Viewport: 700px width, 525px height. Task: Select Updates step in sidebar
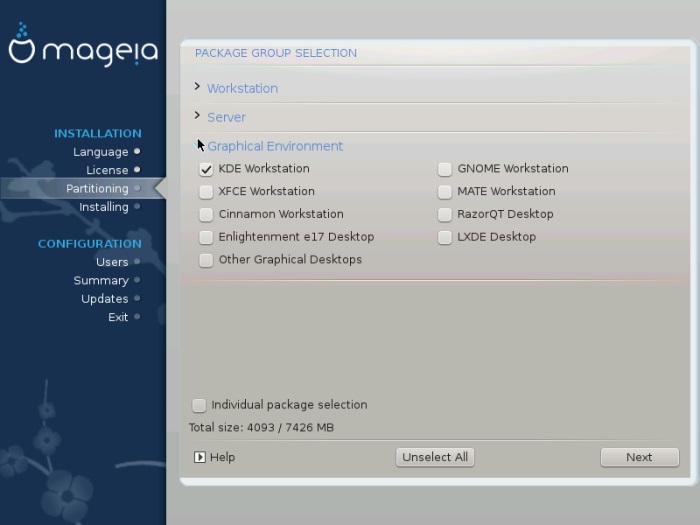click(x=104, y=299)
